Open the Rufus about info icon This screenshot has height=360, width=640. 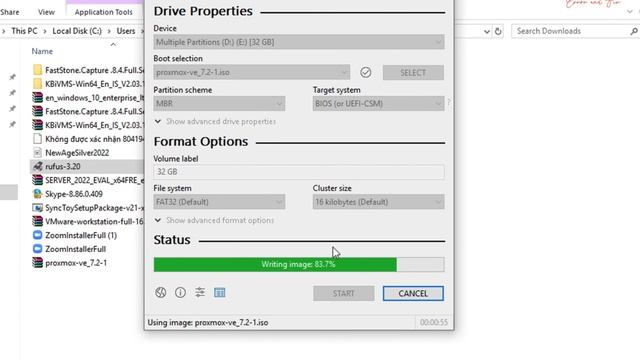coord(180,292)
